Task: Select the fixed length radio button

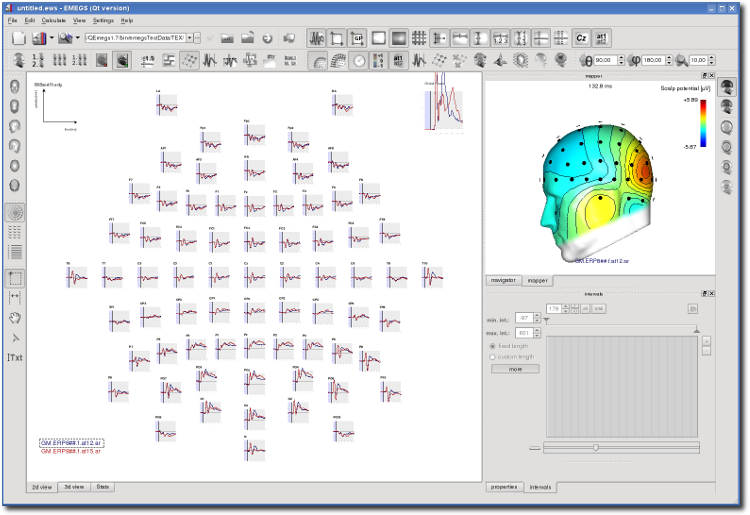Action: pyautogui.click(x=492, y=346)
